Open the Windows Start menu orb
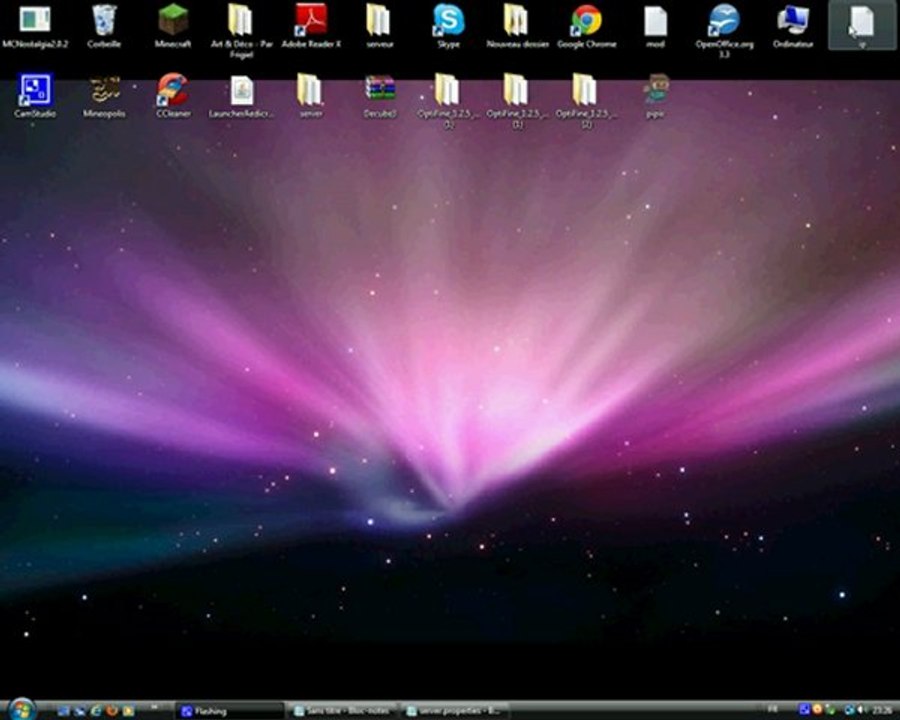 pos(21,710)
